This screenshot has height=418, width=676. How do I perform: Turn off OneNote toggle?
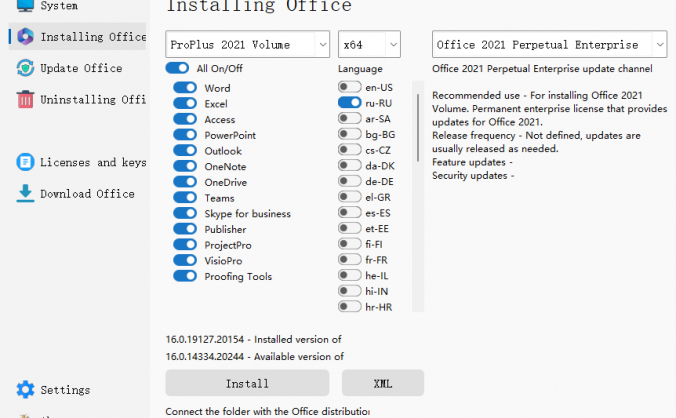point(185,166)
